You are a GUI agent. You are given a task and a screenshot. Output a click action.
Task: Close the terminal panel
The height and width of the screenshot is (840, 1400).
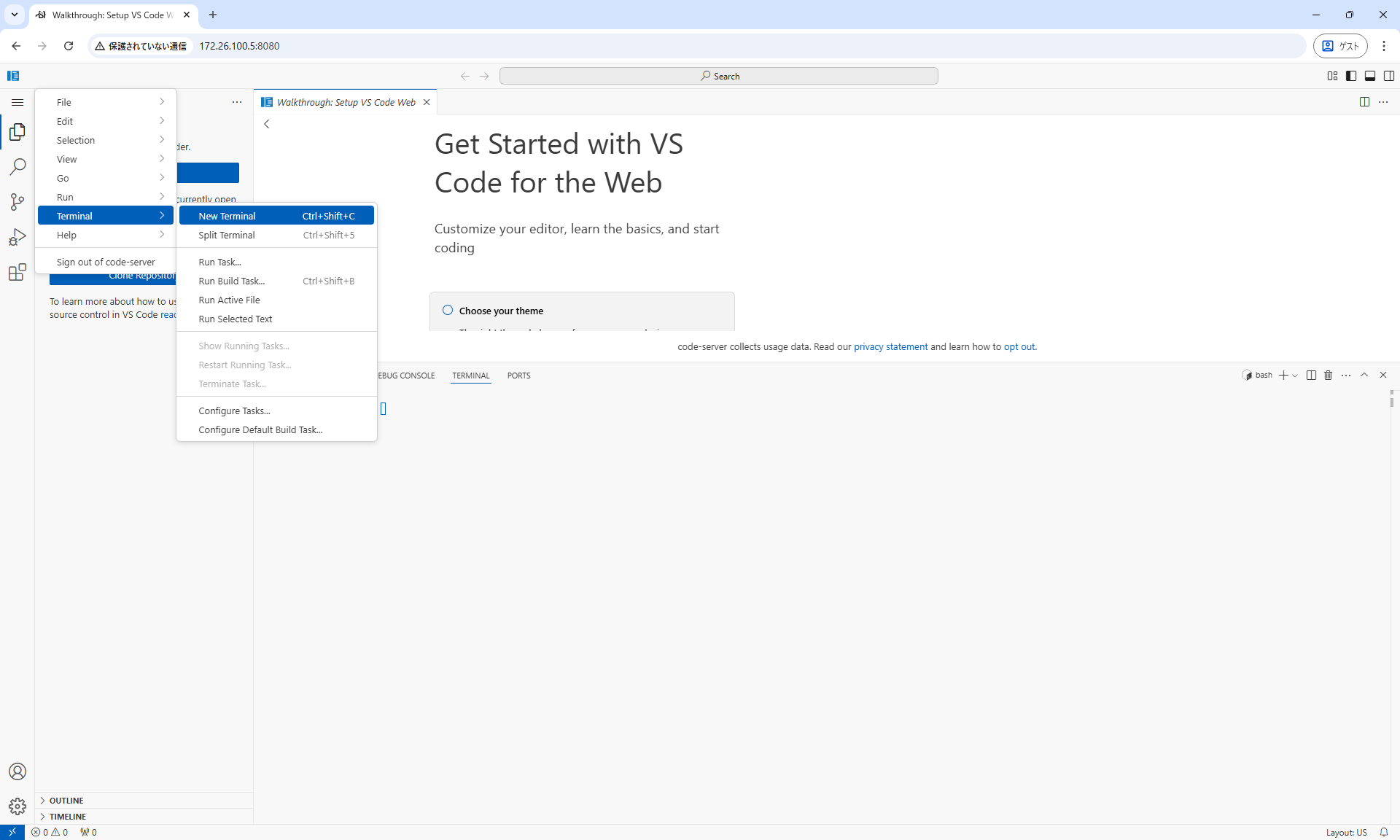[1383, 376]
